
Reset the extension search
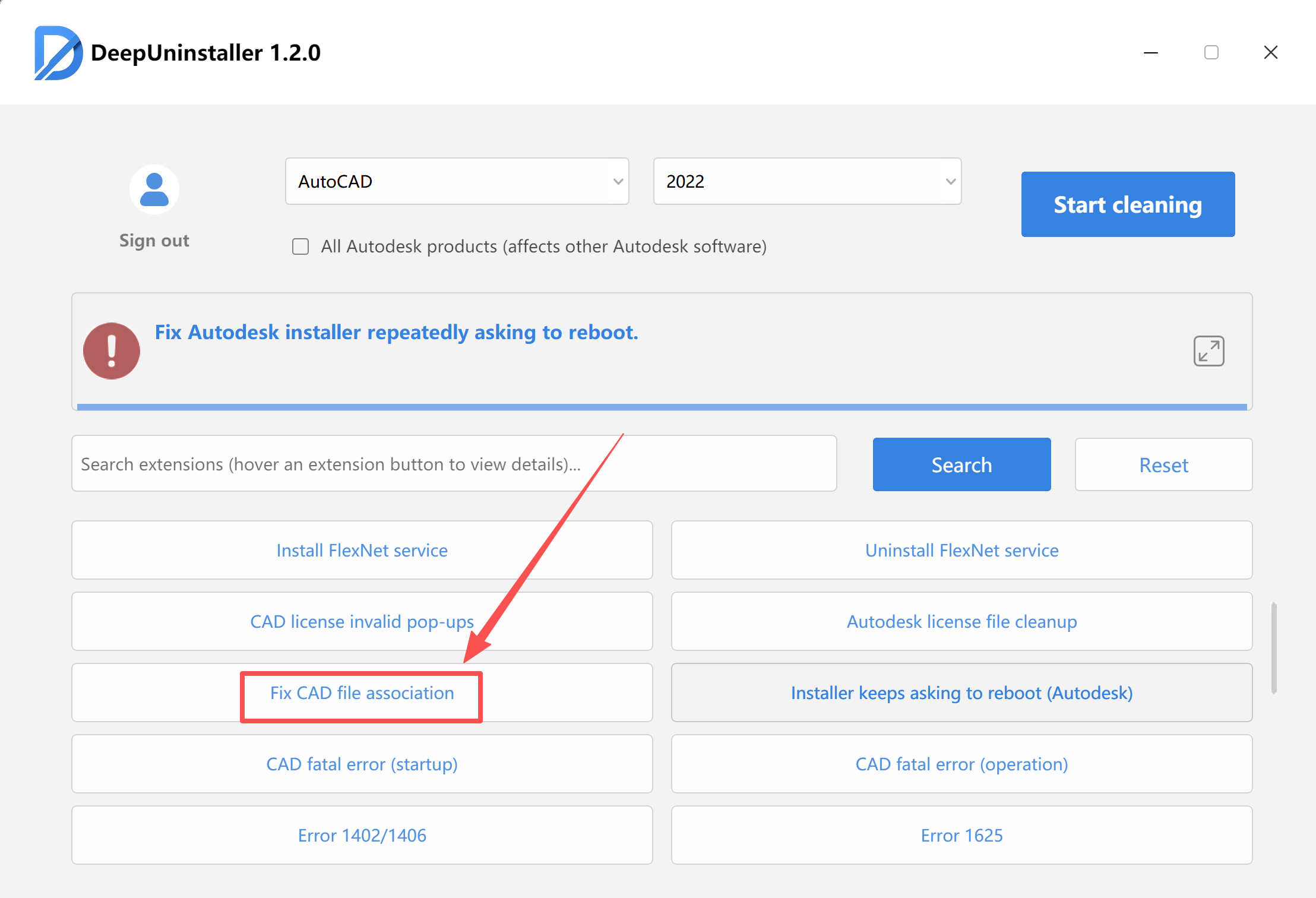[1163, 464]
